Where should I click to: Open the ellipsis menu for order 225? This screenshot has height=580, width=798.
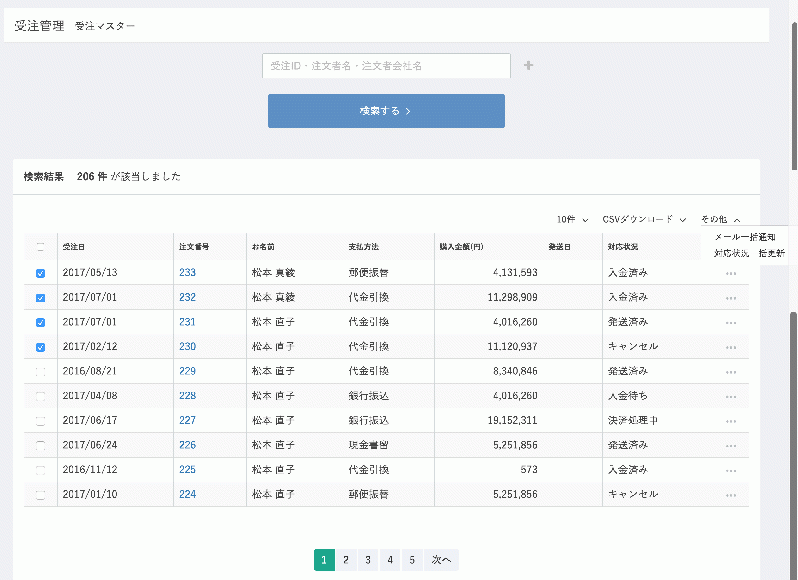[731, 471]
